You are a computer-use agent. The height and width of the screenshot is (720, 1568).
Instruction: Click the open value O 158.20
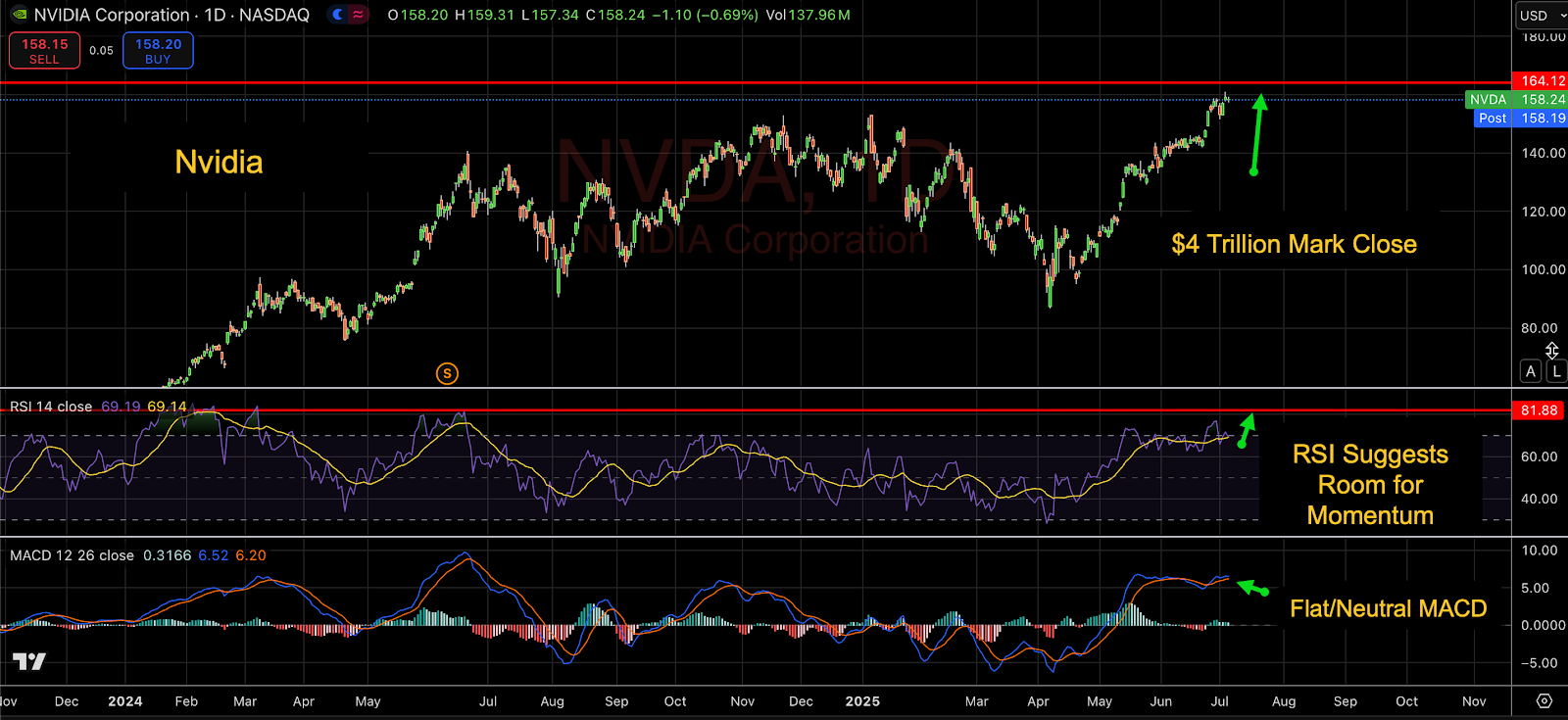coord(417,16)
